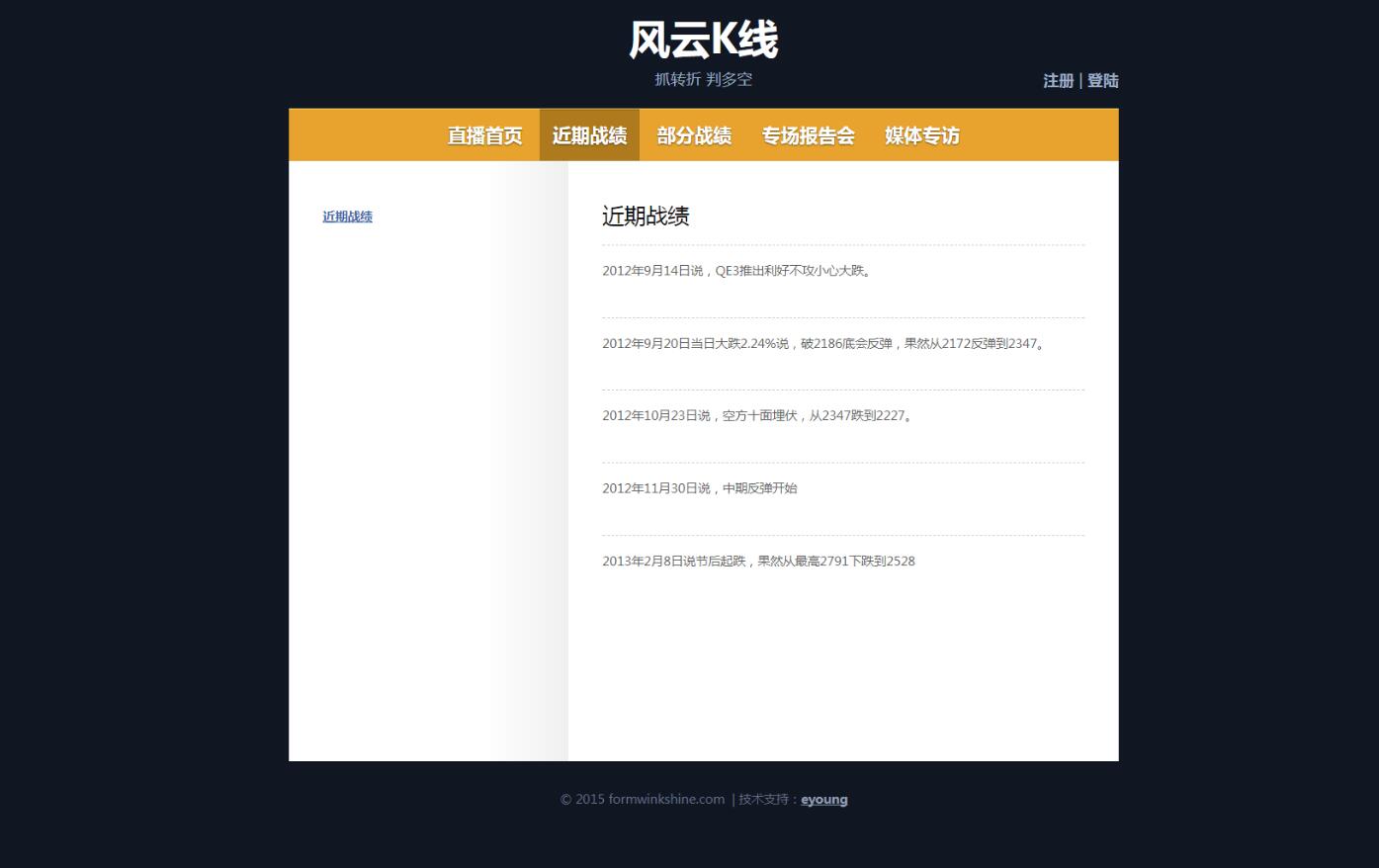This screenshot has height=868, width=1379.
Task: Click the © 2015 formwinkshine.com footer text
Action: [x=642, y=800]
